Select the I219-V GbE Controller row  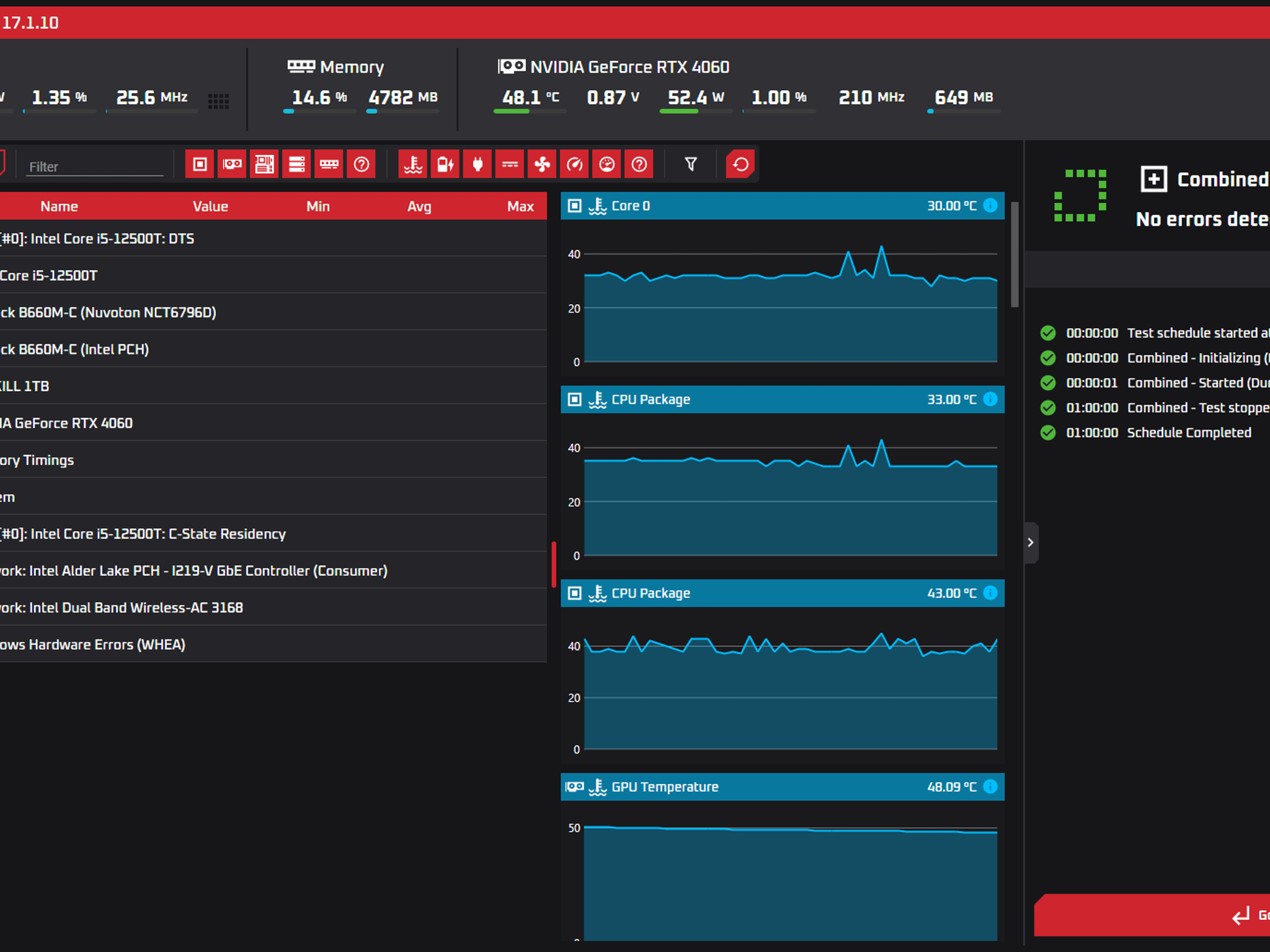[x=273, y=571]
